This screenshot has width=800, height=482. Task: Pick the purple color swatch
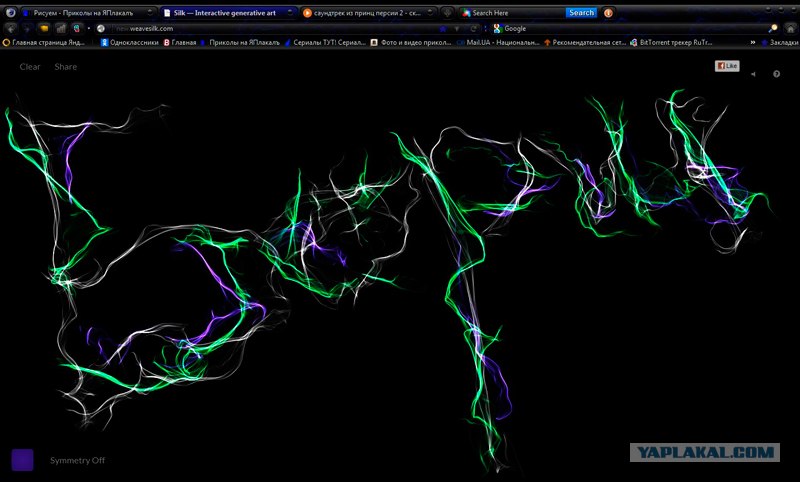coord(22,459)
